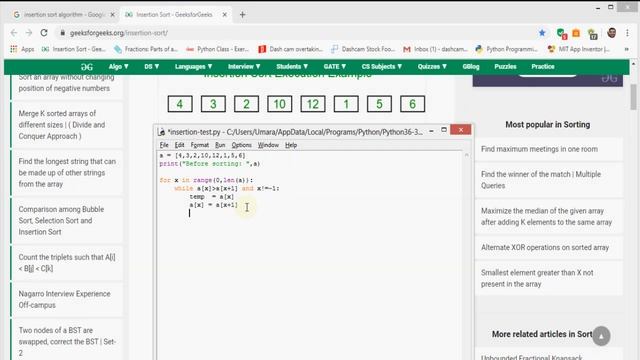Click the page vertical scrollbar thumb
This screenshot has height=360, width=640.
tap(633, 97)
